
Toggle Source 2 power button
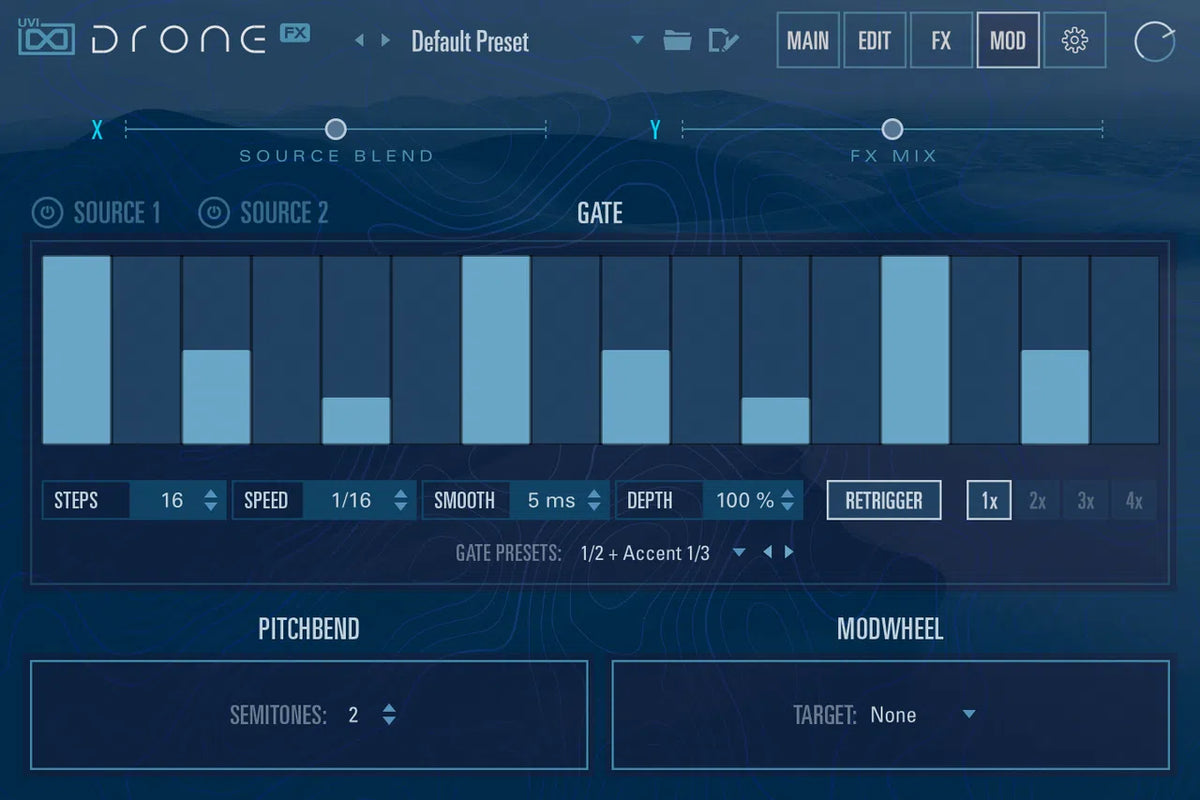tap(213, 213)
